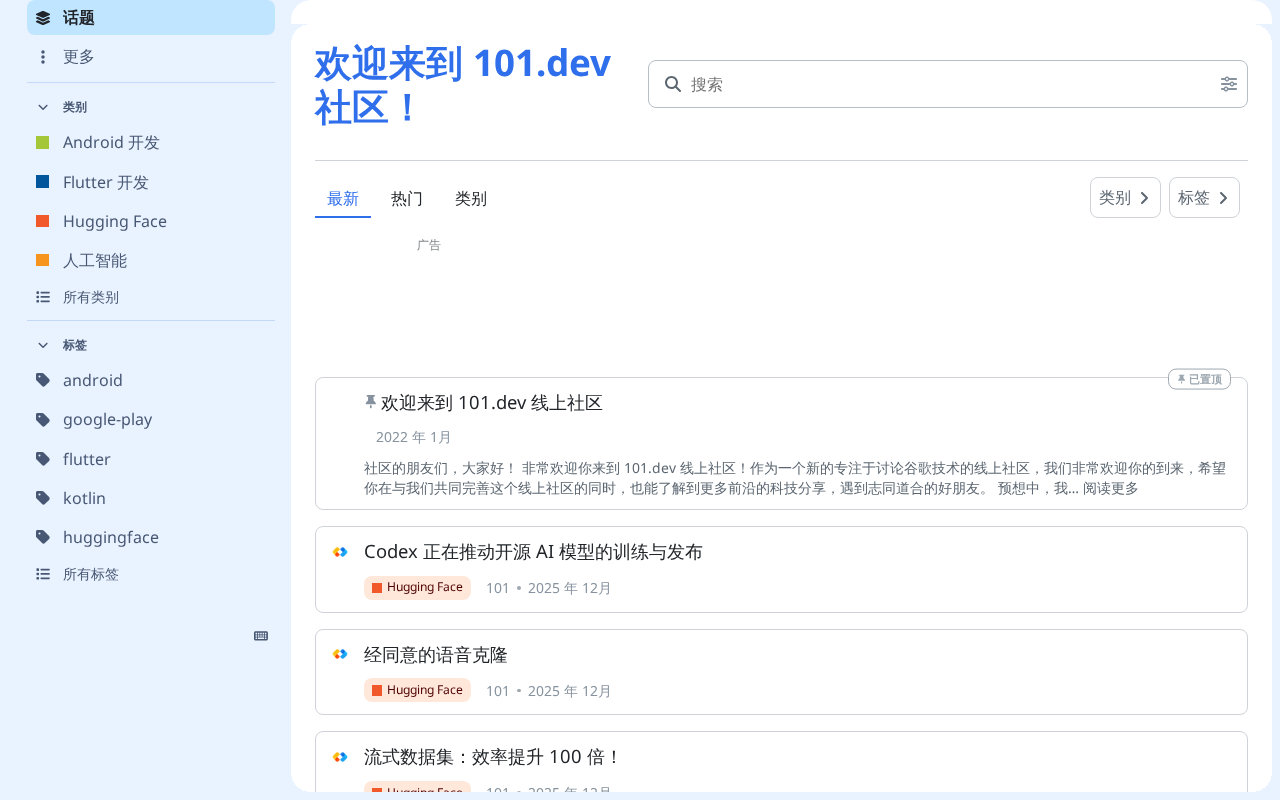
Task: Switch to the 热门 tab
Action: pyautogui.click(x=407, y=198)
